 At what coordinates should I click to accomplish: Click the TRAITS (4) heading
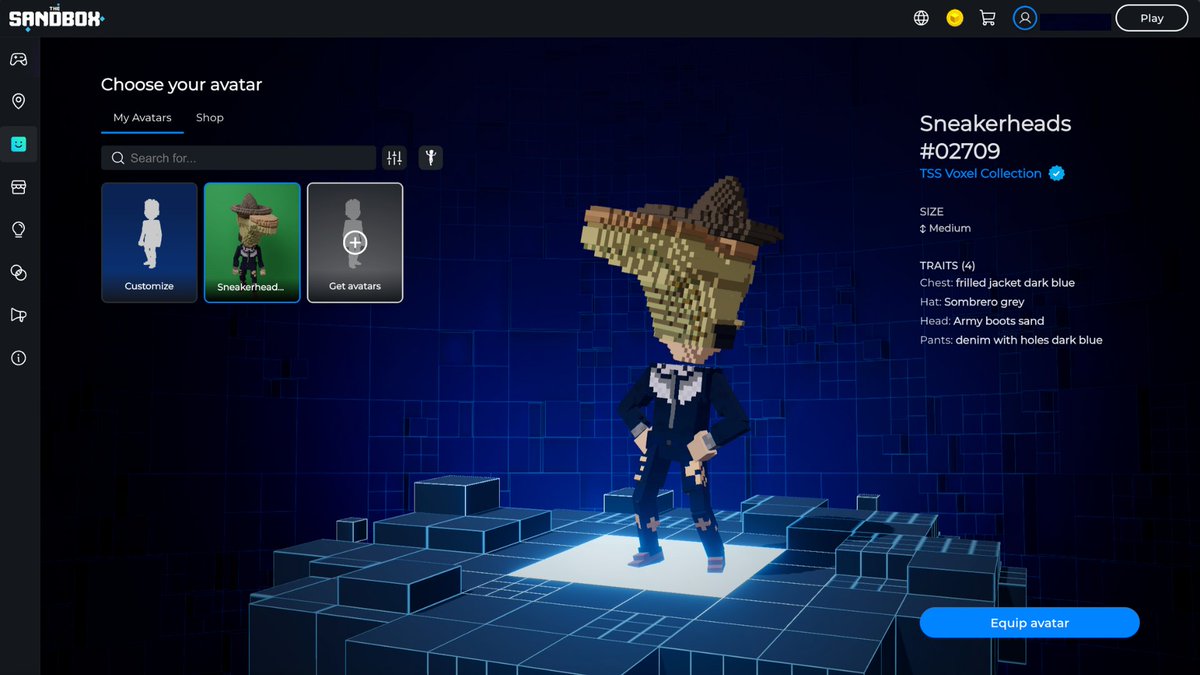click(x=947, y=266)
